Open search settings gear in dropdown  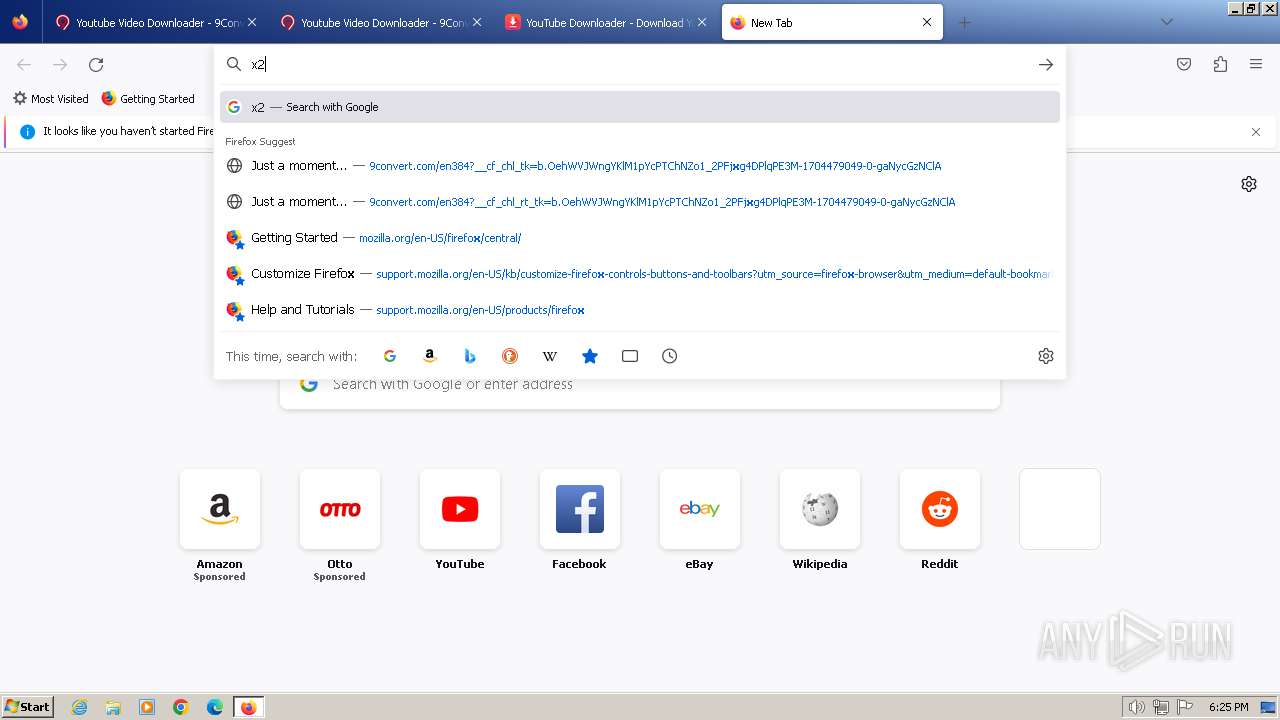pos(1046,356)
